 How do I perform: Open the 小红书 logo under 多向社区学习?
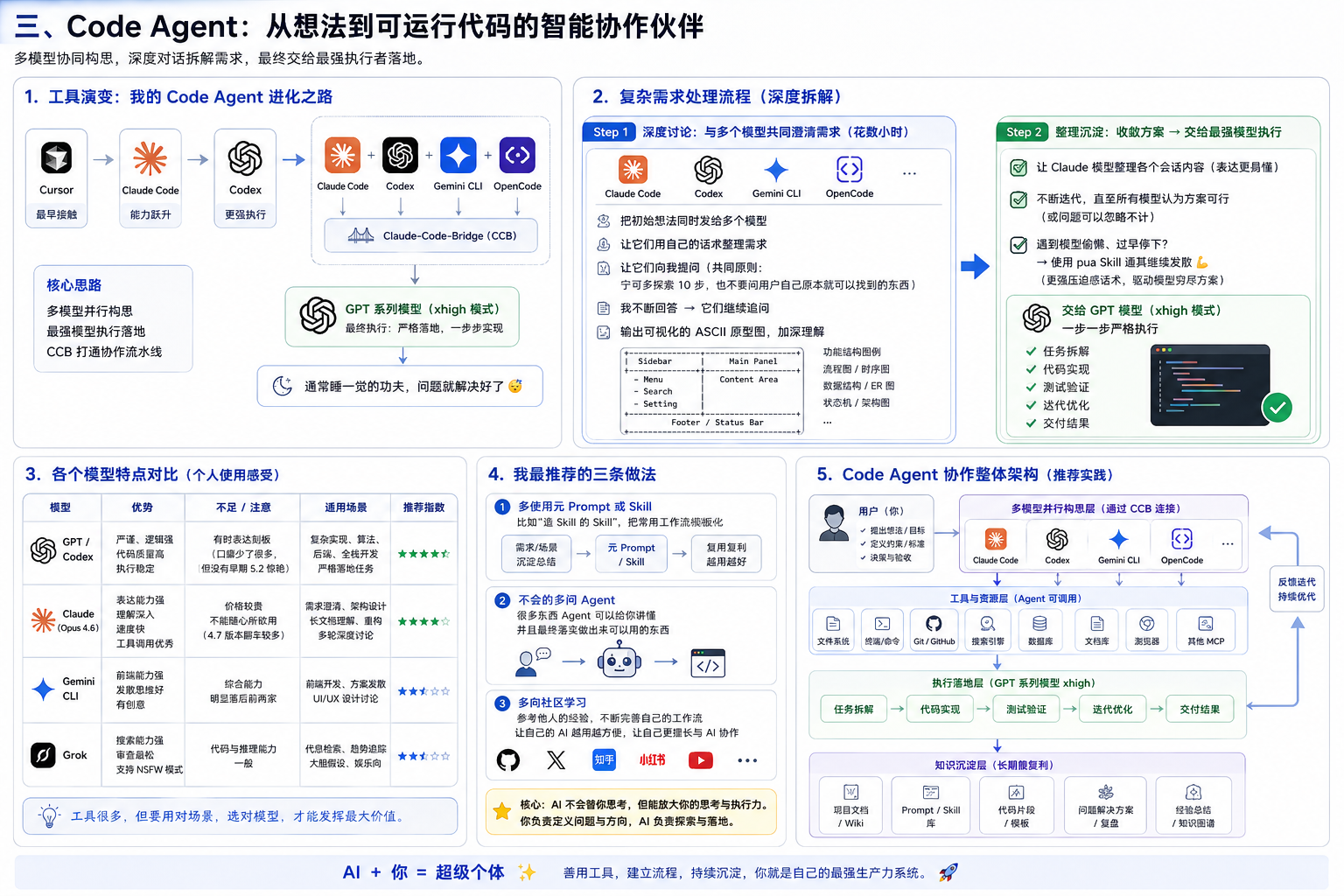click(x=652, y=759)
